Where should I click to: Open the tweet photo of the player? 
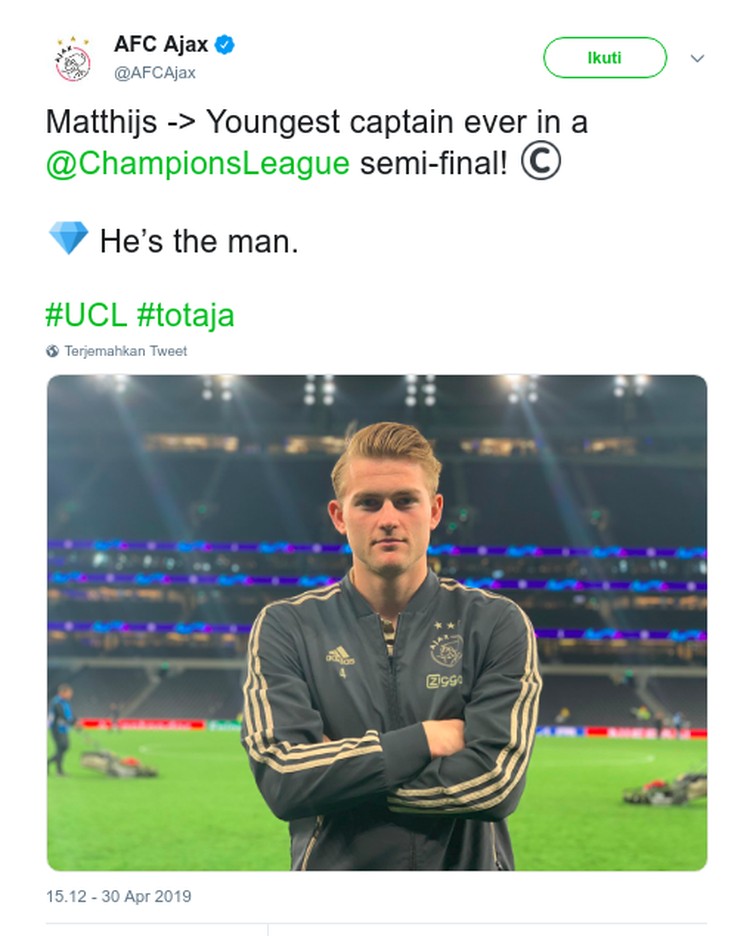click(377, 623)
